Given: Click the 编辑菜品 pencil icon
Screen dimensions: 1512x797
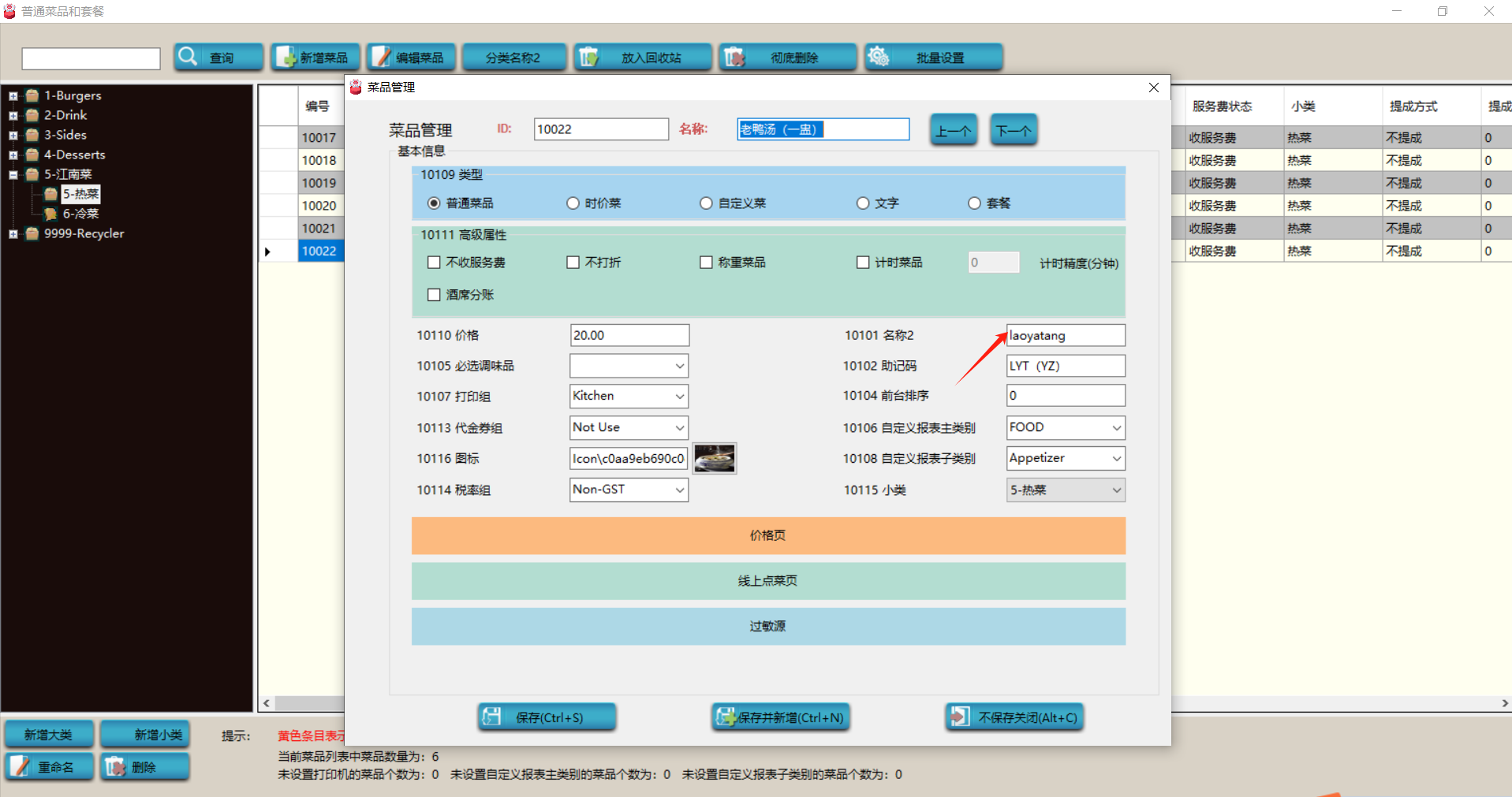Looking at the screenshot, I should [382, 57].
